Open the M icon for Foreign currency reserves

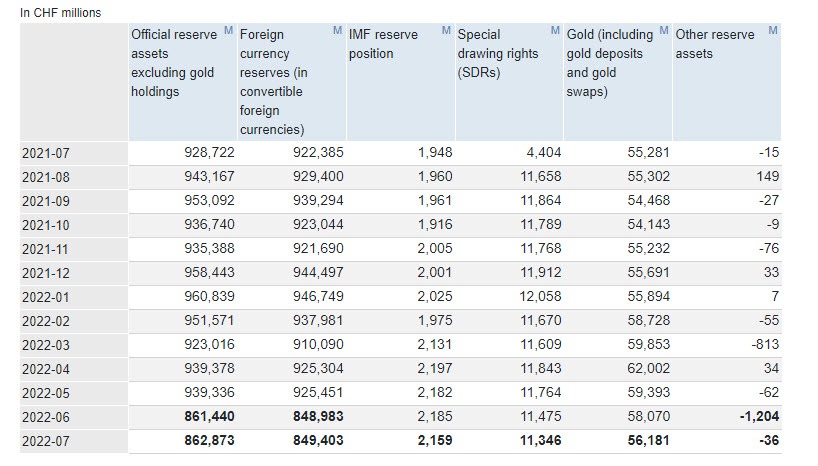pos(338,30)
